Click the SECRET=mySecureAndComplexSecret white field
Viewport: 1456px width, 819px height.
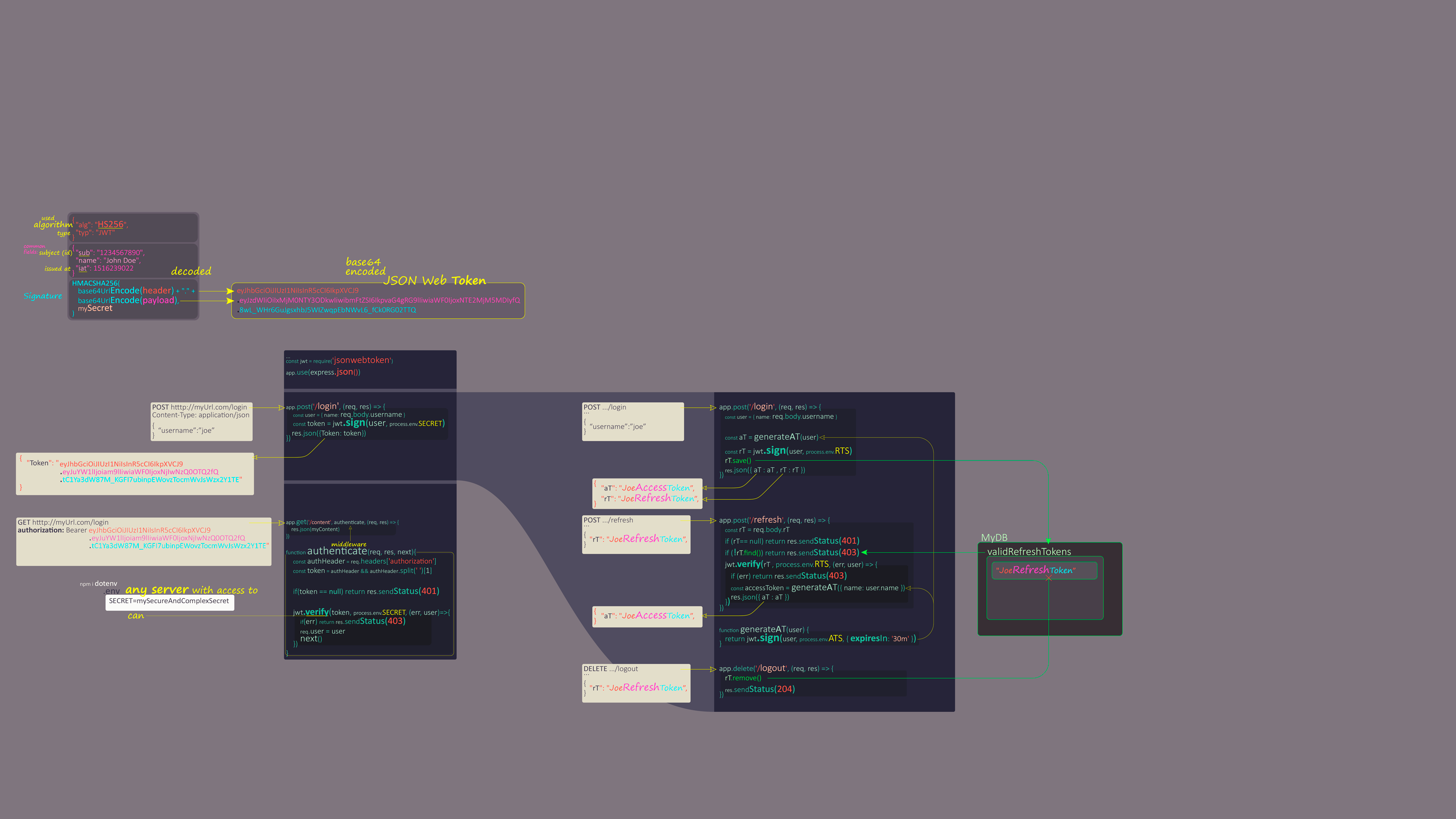(x=169, y=601)
